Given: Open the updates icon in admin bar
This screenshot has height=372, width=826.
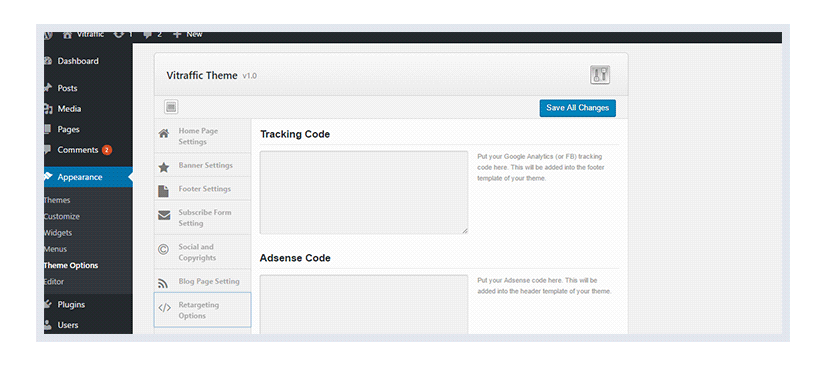Looking at the screenshot, I should [119, 35].
